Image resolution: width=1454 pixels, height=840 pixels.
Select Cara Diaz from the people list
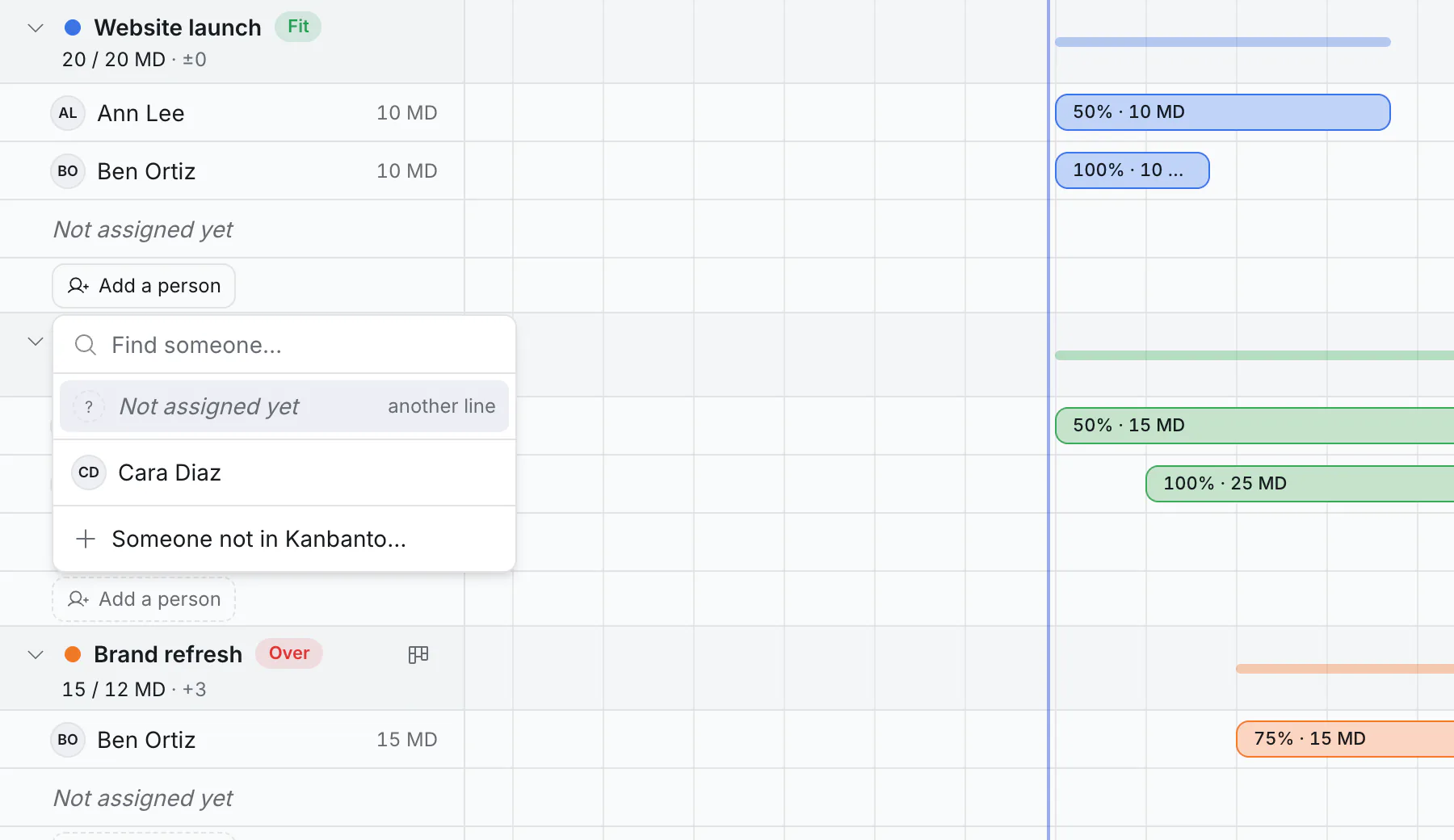[x=284, y=472]
